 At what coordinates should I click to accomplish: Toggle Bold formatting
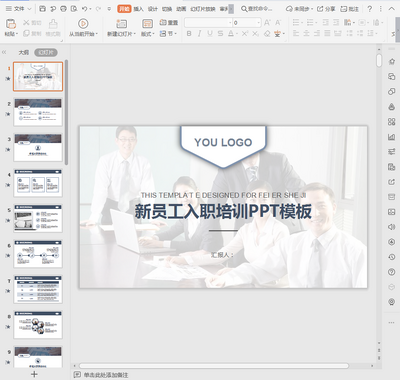coord(189,34)
